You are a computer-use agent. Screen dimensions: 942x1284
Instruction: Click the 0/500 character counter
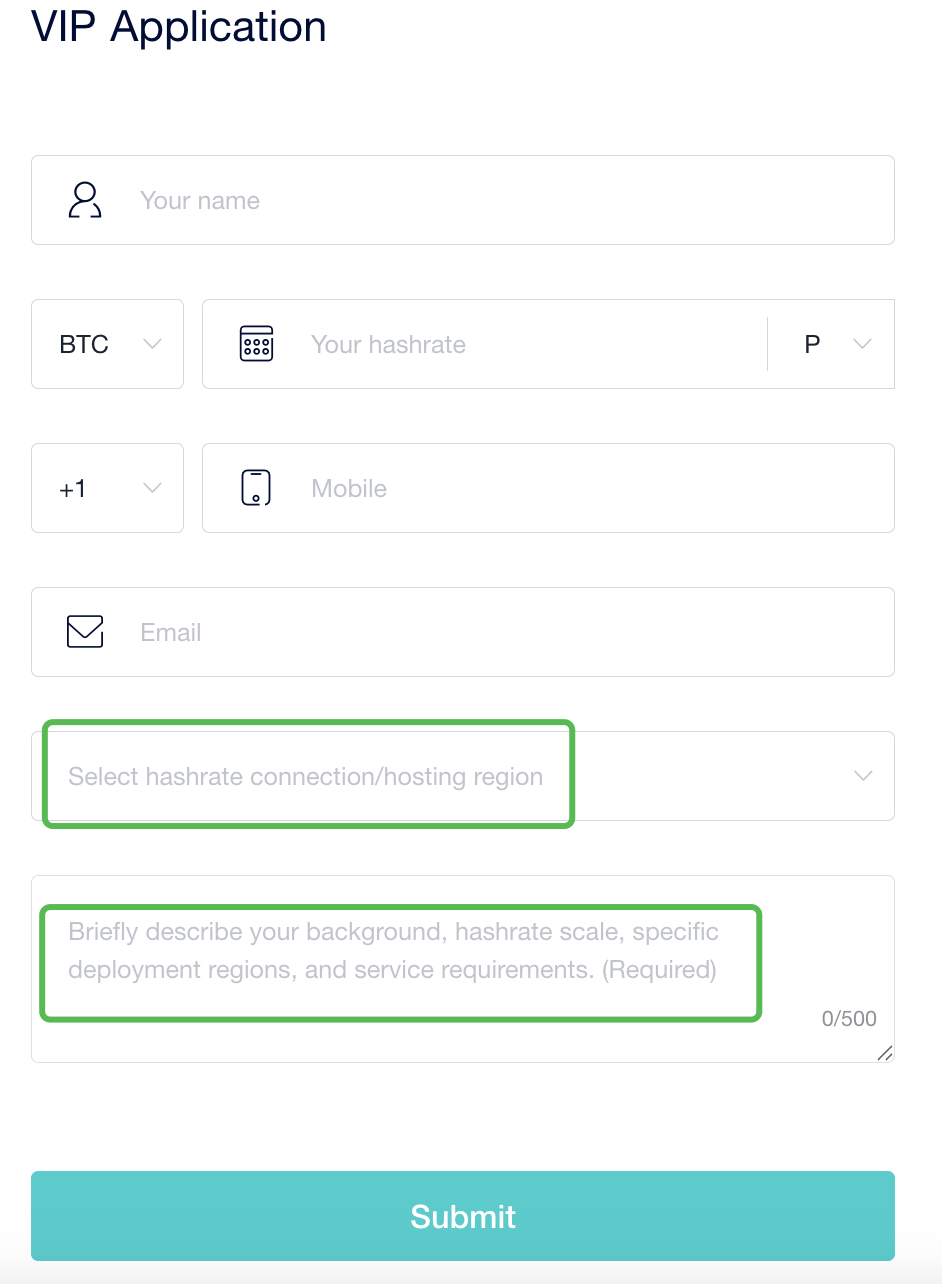tap(849, 1018)
